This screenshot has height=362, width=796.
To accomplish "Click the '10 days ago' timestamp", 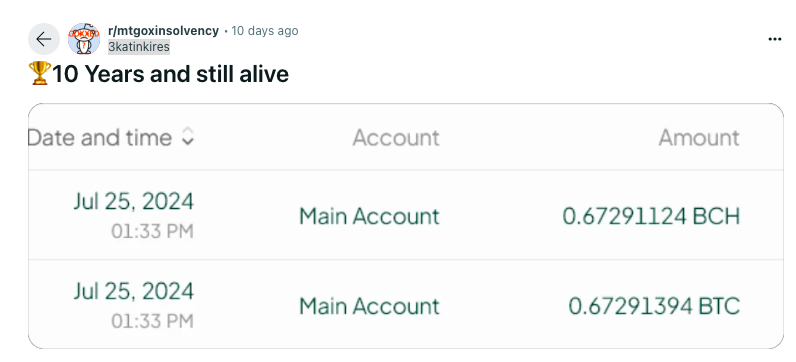I will 264,30.
